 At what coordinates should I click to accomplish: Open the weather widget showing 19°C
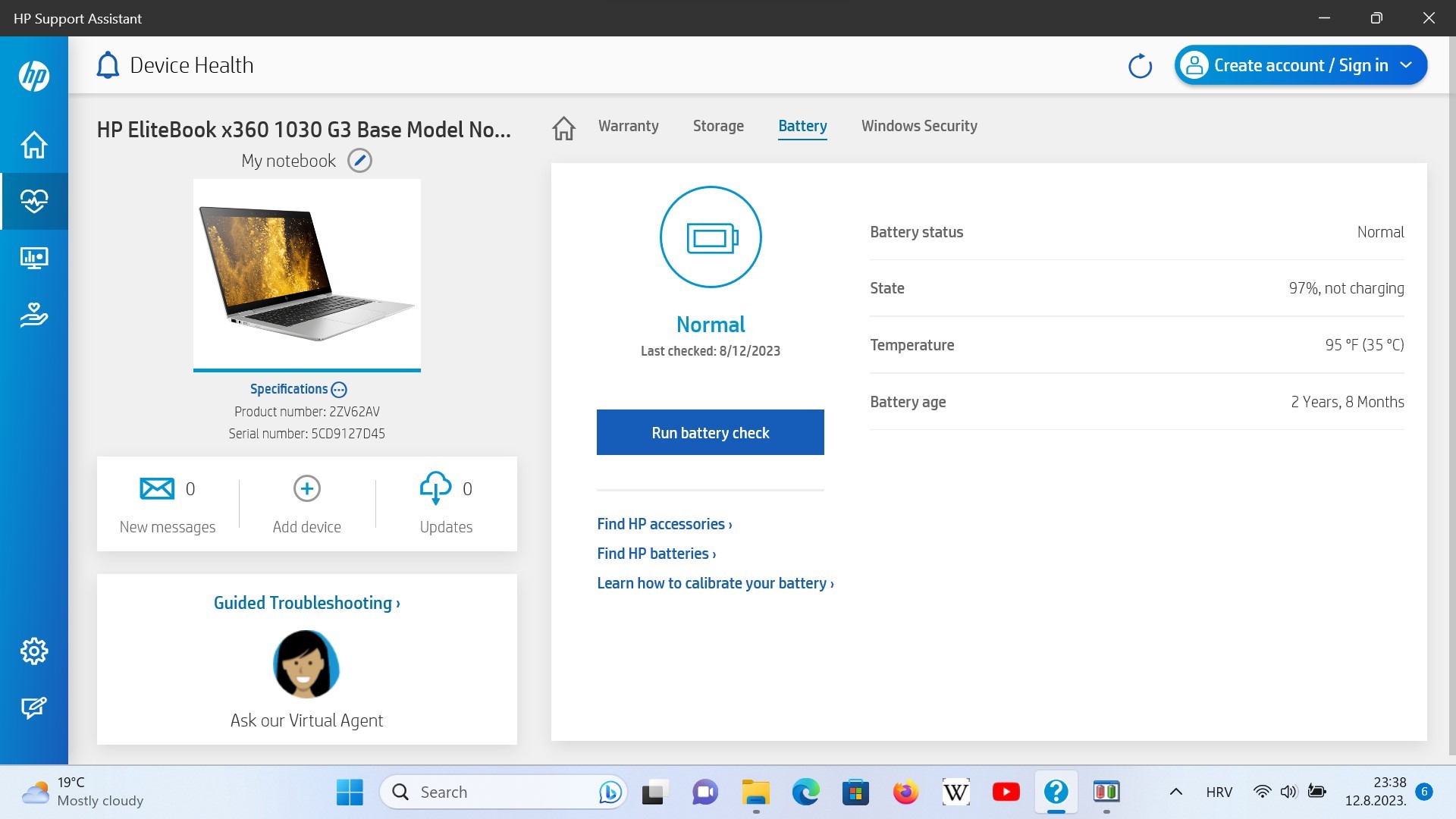tap(82, 792)
